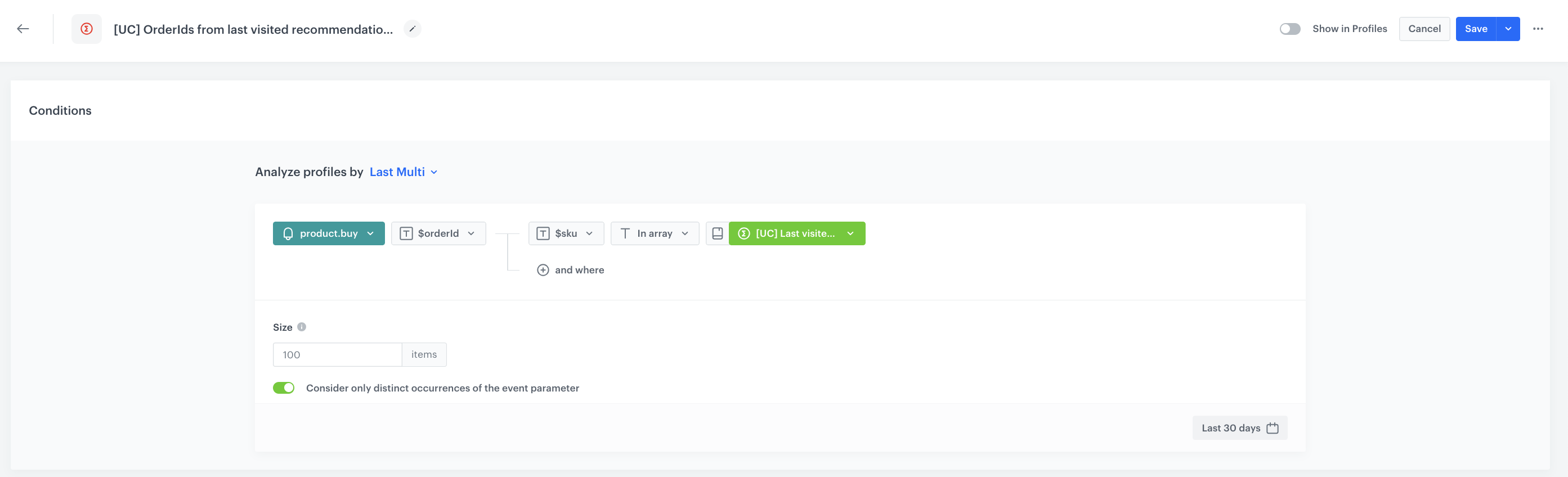
Task: Click the book icon before the aggregate value
Action: click(717, 233)
